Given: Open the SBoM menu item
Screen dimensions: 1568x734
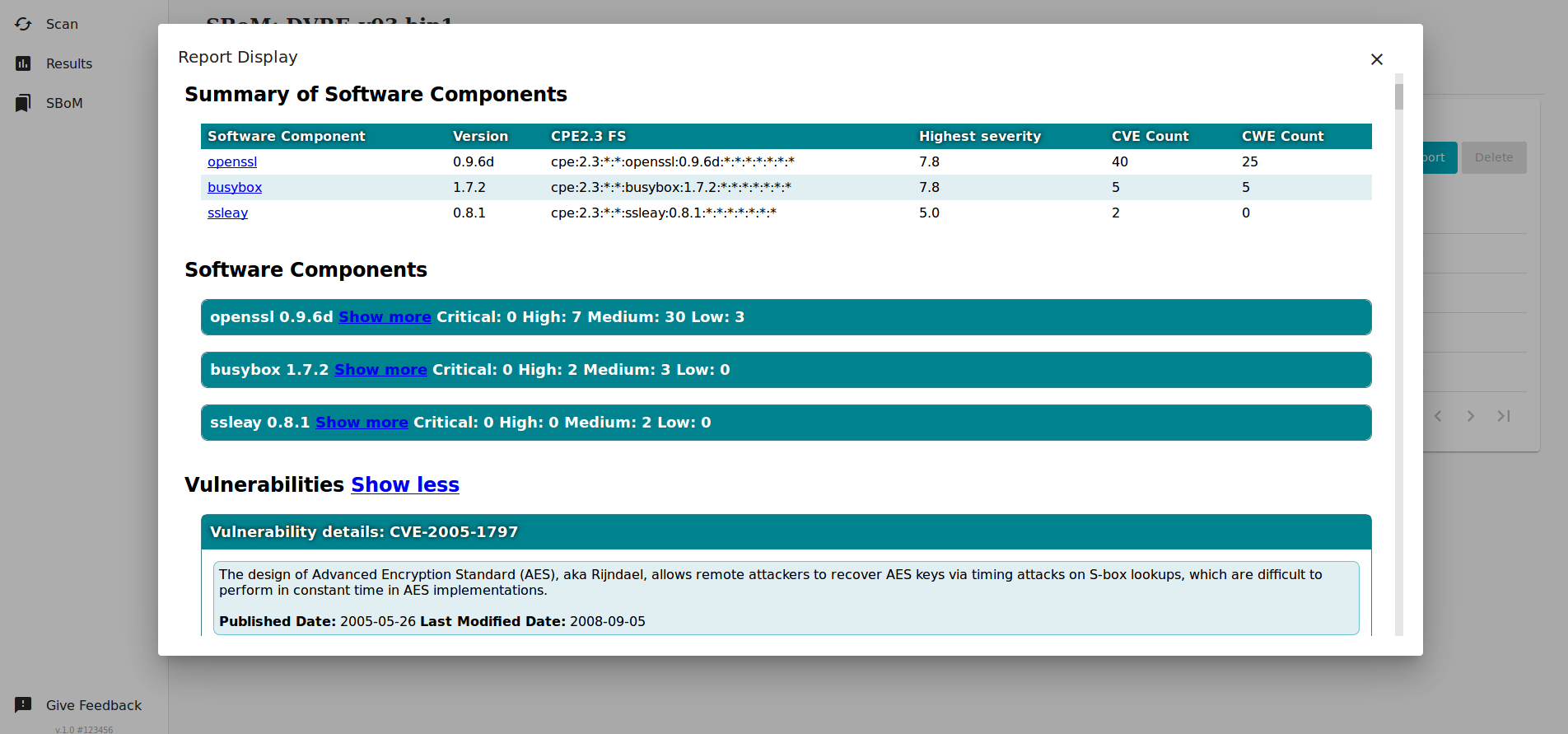Looking at the screenshot, I should click(64, 103).
